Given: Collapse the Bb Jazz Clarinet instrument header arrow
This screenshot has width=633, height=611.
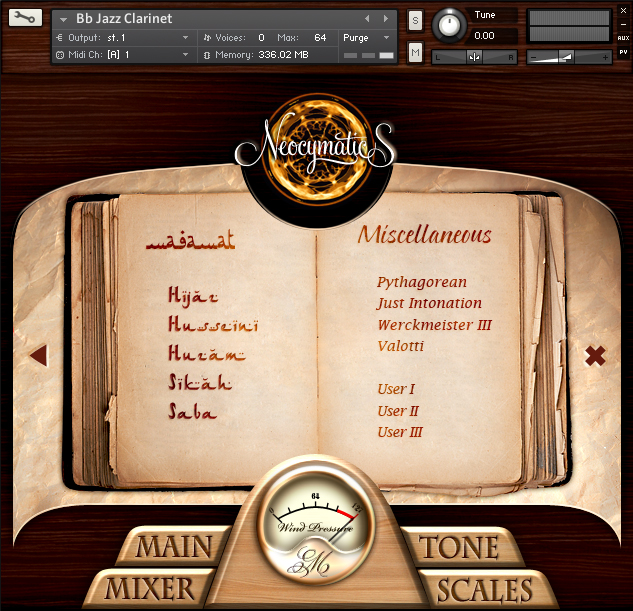Looking at the screenshot, I should coord(63,19).
